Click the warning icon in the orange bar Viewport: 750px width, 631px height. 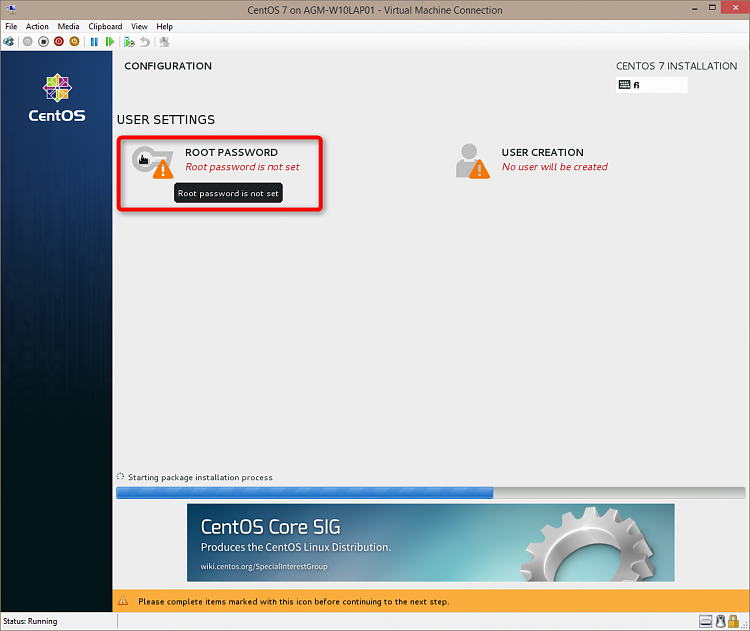pos(123,601)
